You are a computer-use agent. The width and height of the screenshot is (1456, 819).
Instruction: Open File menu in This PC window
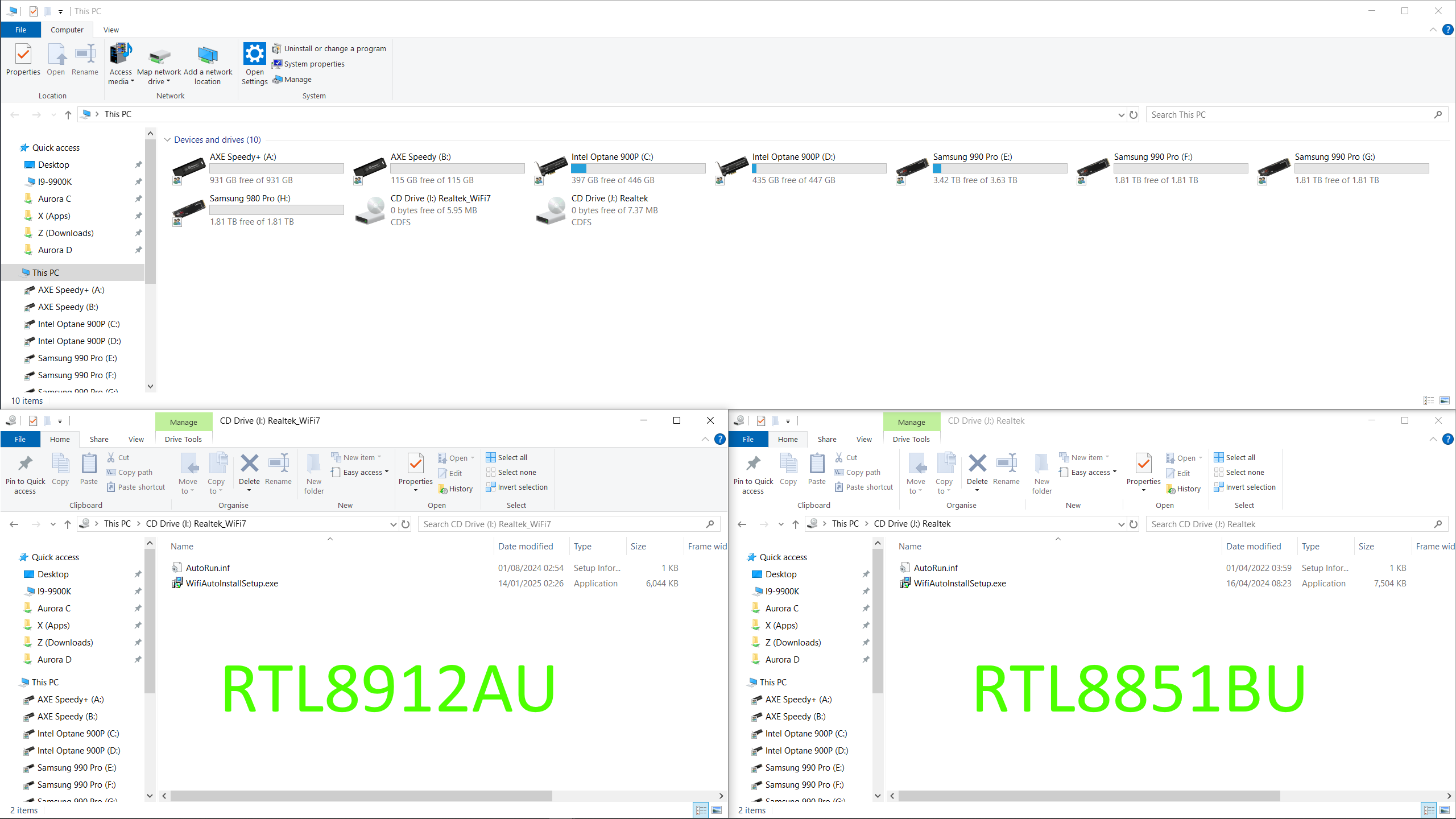point(20,30)
